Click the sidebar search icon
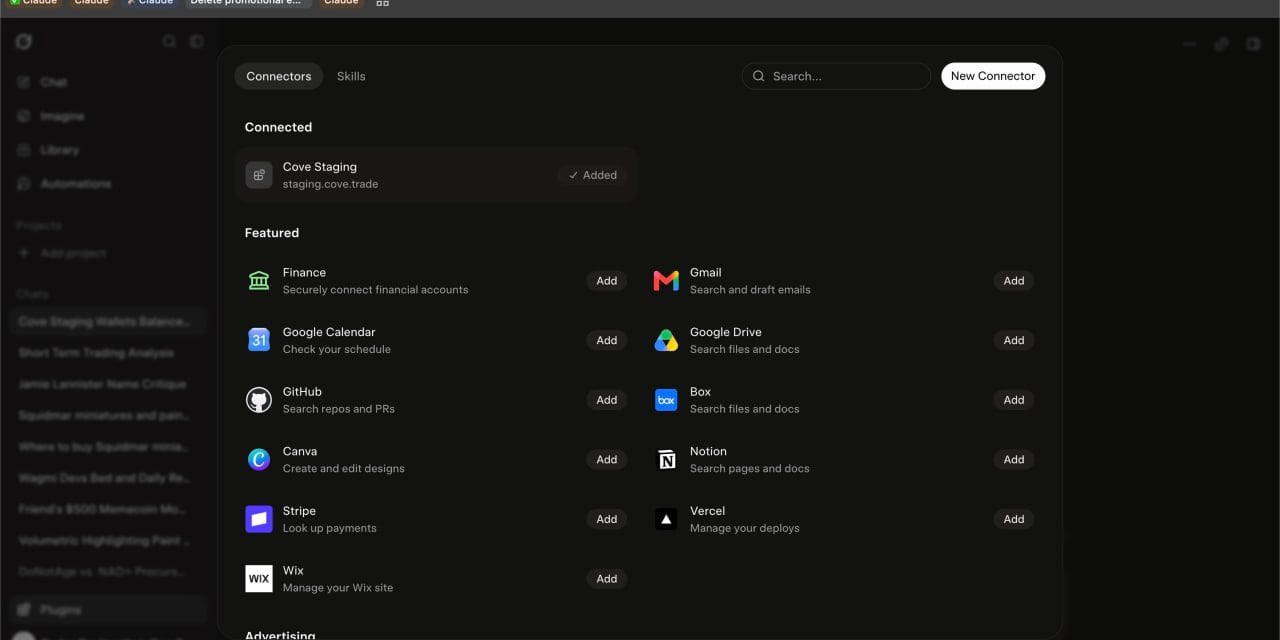The height and width of the screenshot is (640, 1280). [169, 42]
